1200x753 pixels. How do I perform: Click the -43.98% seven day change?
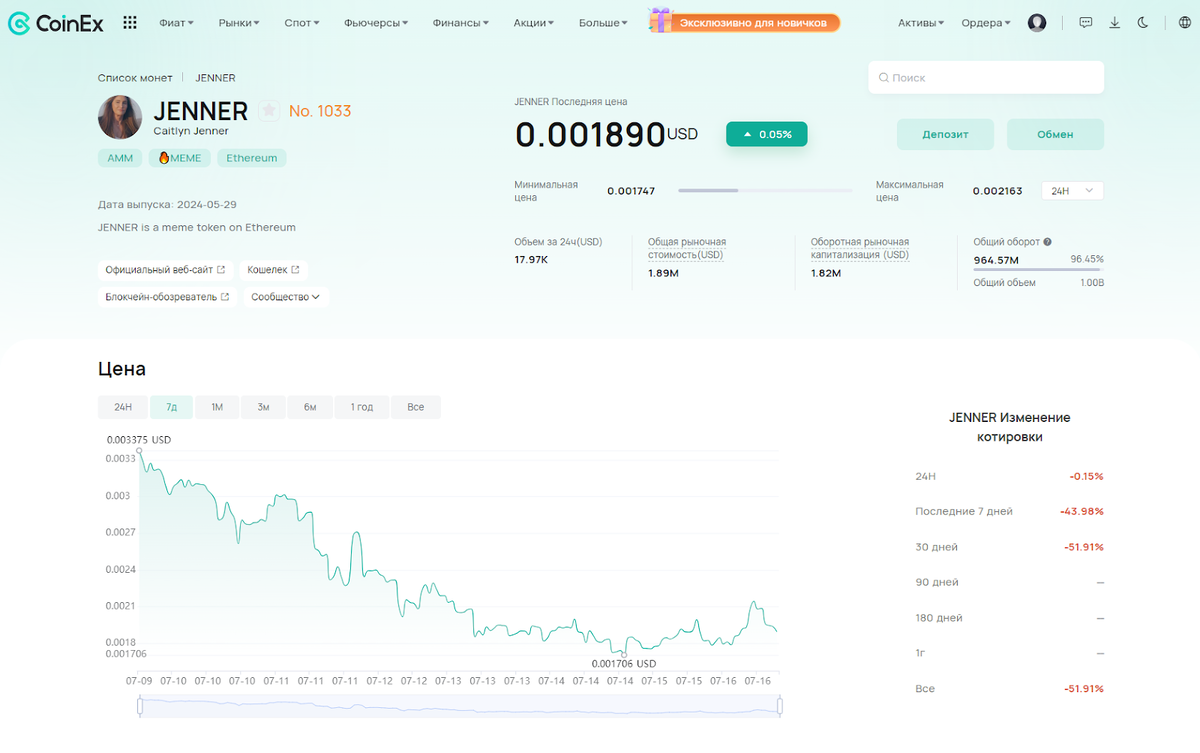[1082, 511]
